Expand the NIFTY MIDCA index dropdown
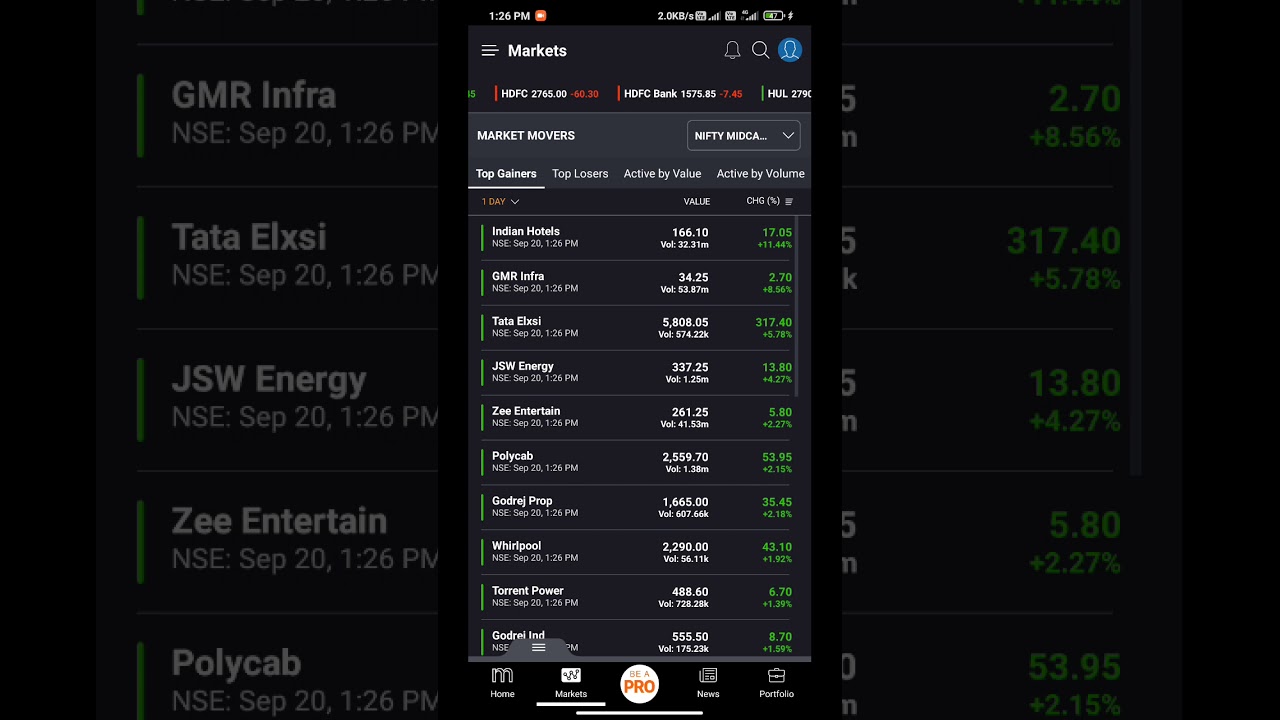The width and height of the screenshot is (1280, 720). click(744, 135)
